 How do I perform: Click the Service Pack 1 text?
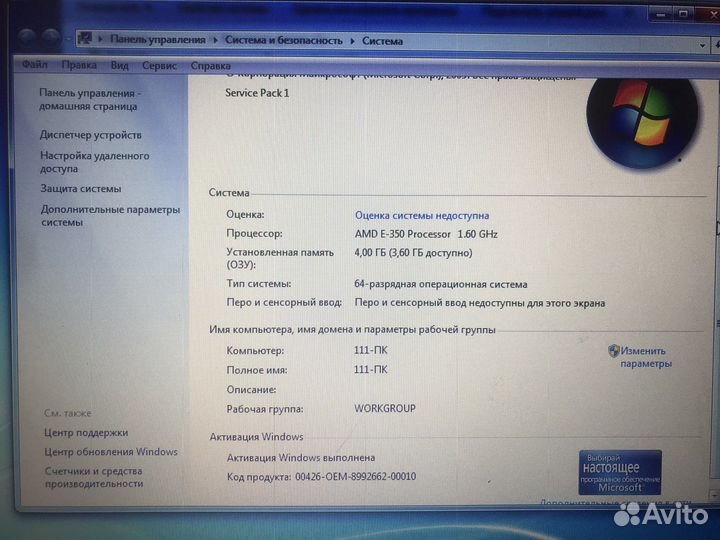click(x=257, y=93)
